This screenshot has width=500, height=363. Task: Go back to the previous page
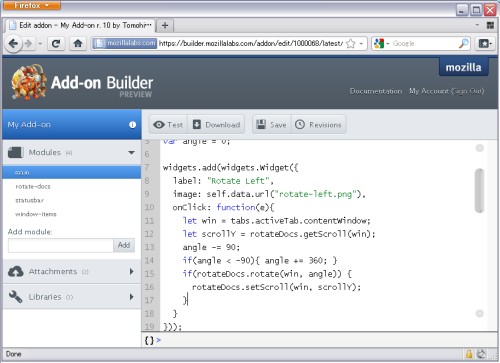(x=14, y=43)
